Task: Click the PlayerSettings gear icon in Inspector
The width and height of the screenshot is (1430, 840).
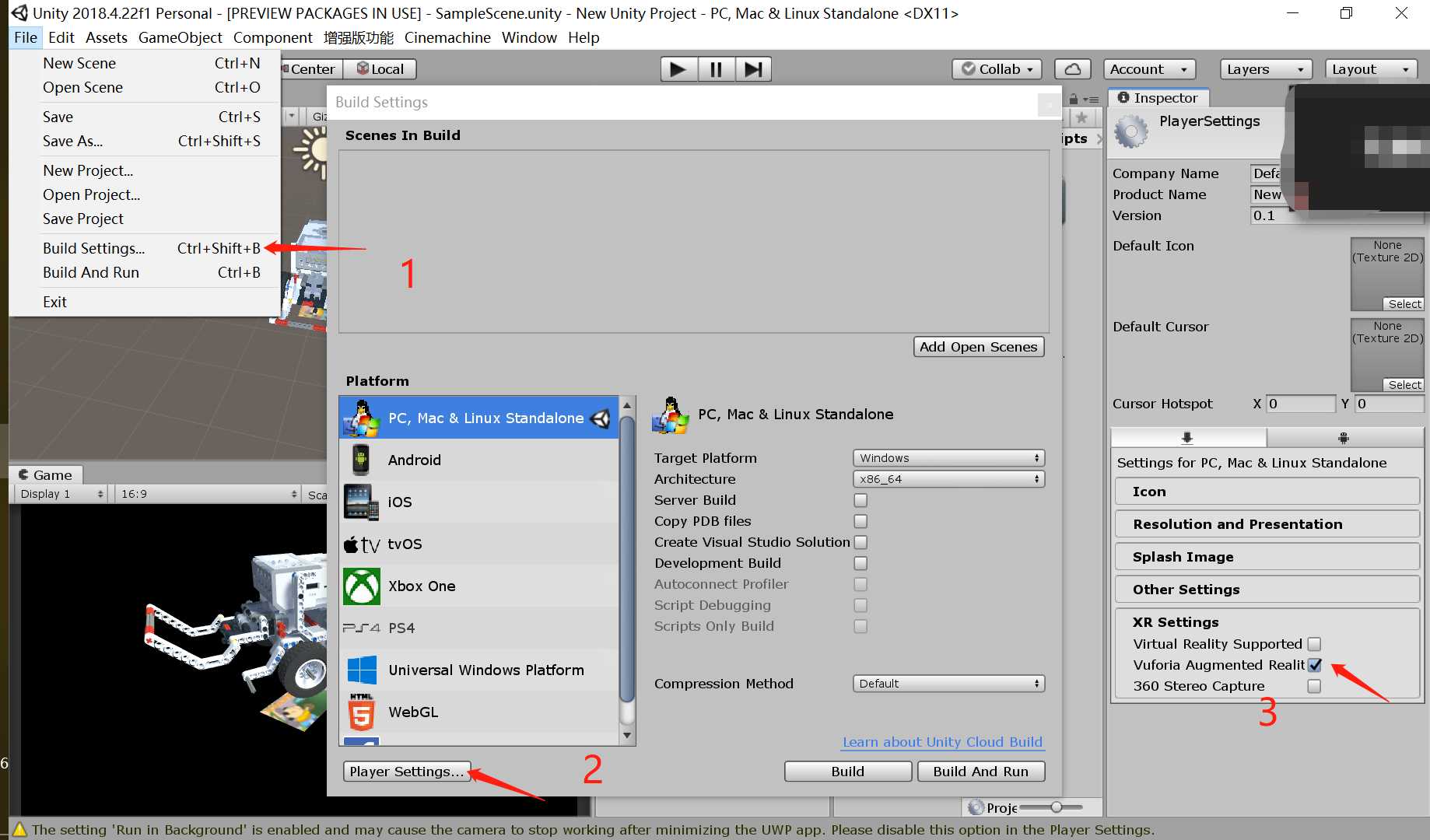Action: 1131,131
